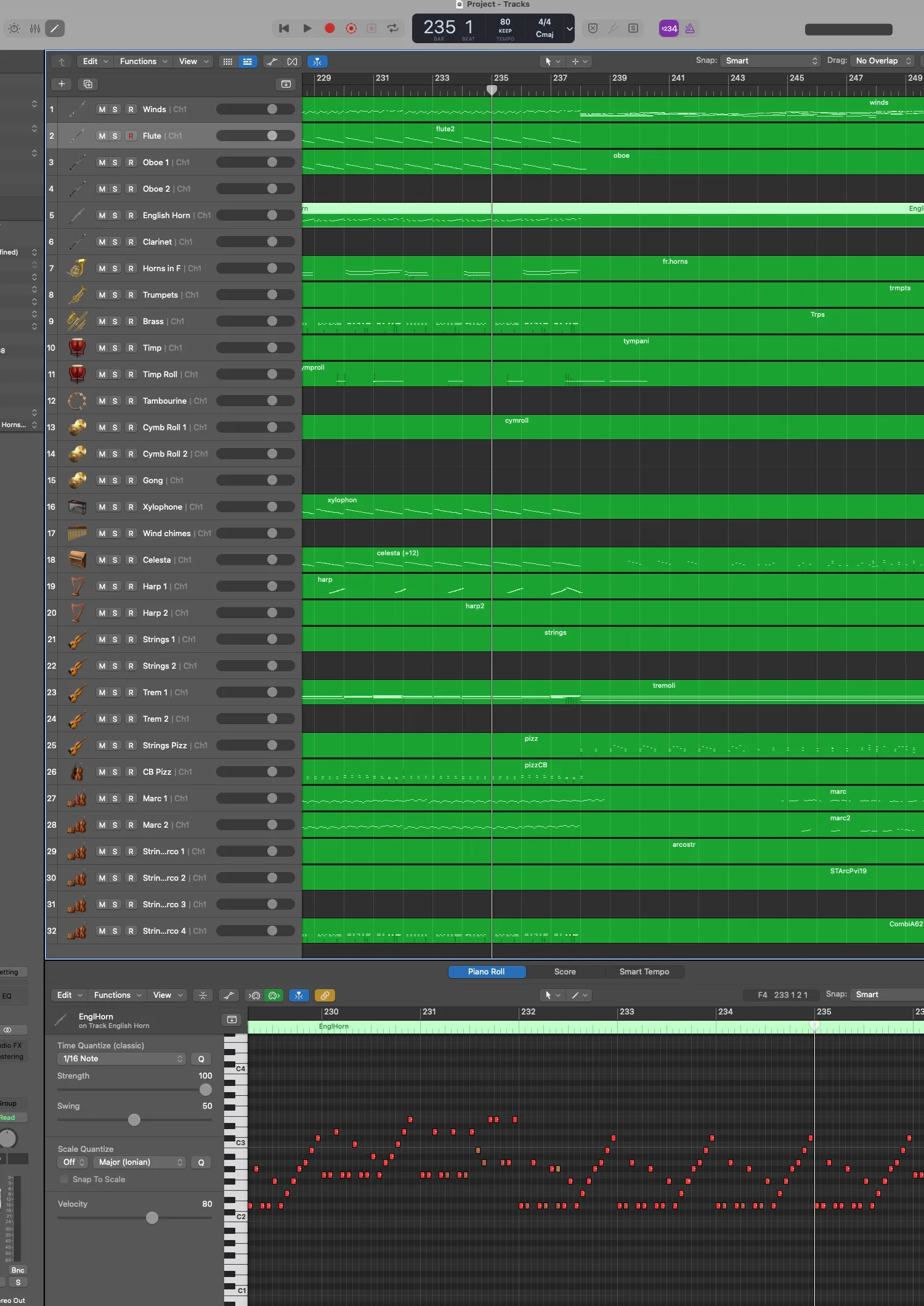Duplicate the selected track
Screen dimensions: 924x1306
(x=88, y=84)
